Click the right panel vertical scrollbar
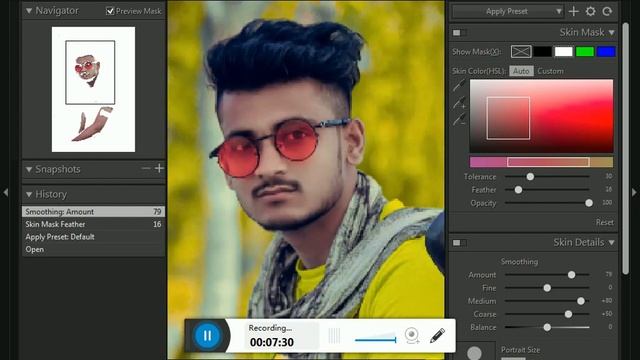 (626, 148)
